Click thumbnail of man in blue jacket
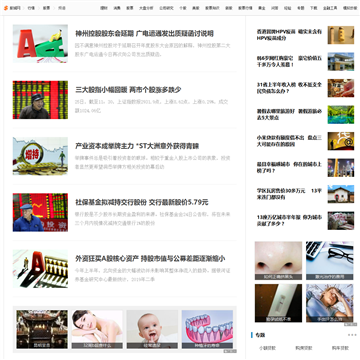The image size is (360, 360). click(x=40, y=212)
